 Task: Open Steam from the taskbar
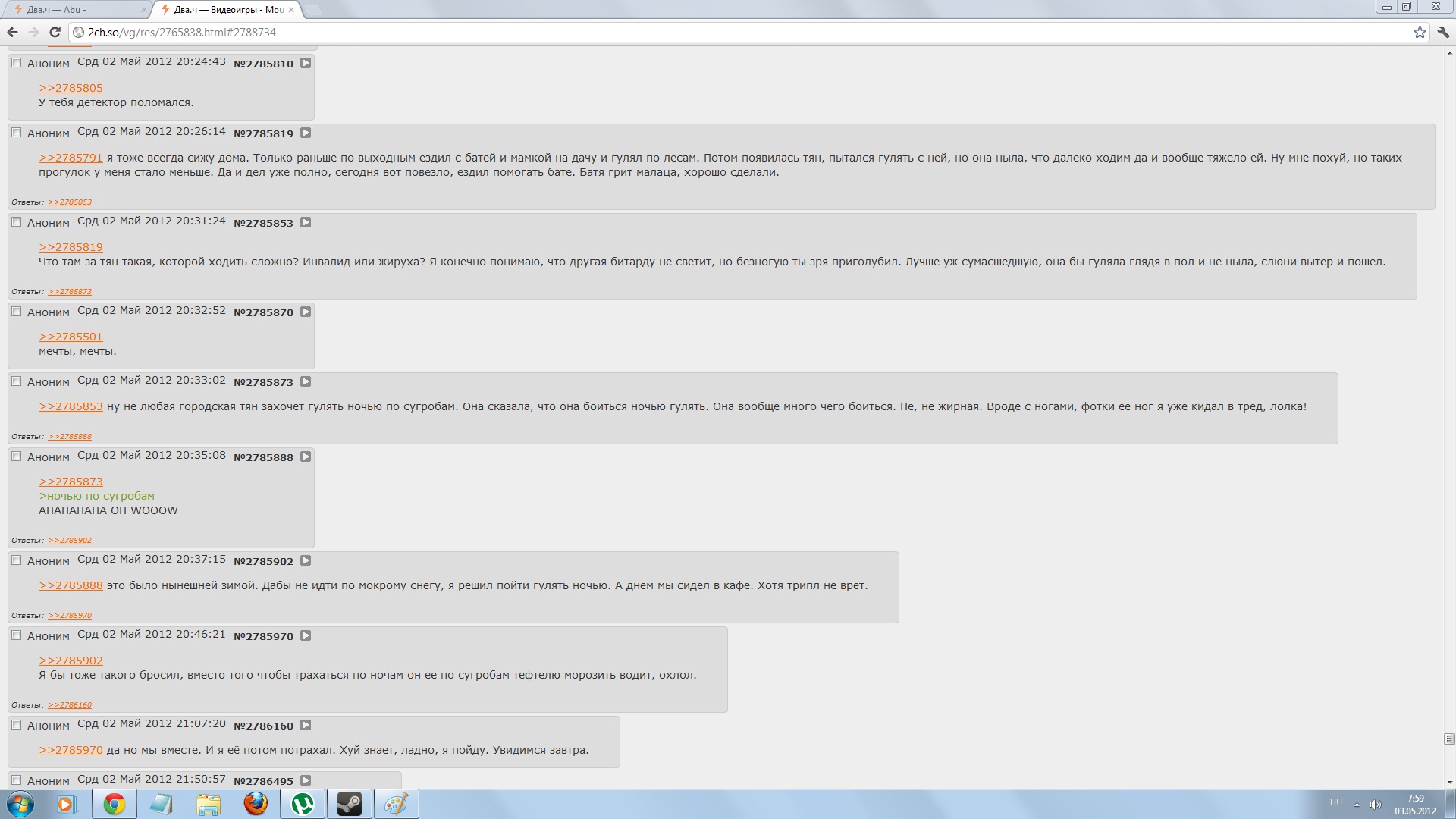coord(349,804)
